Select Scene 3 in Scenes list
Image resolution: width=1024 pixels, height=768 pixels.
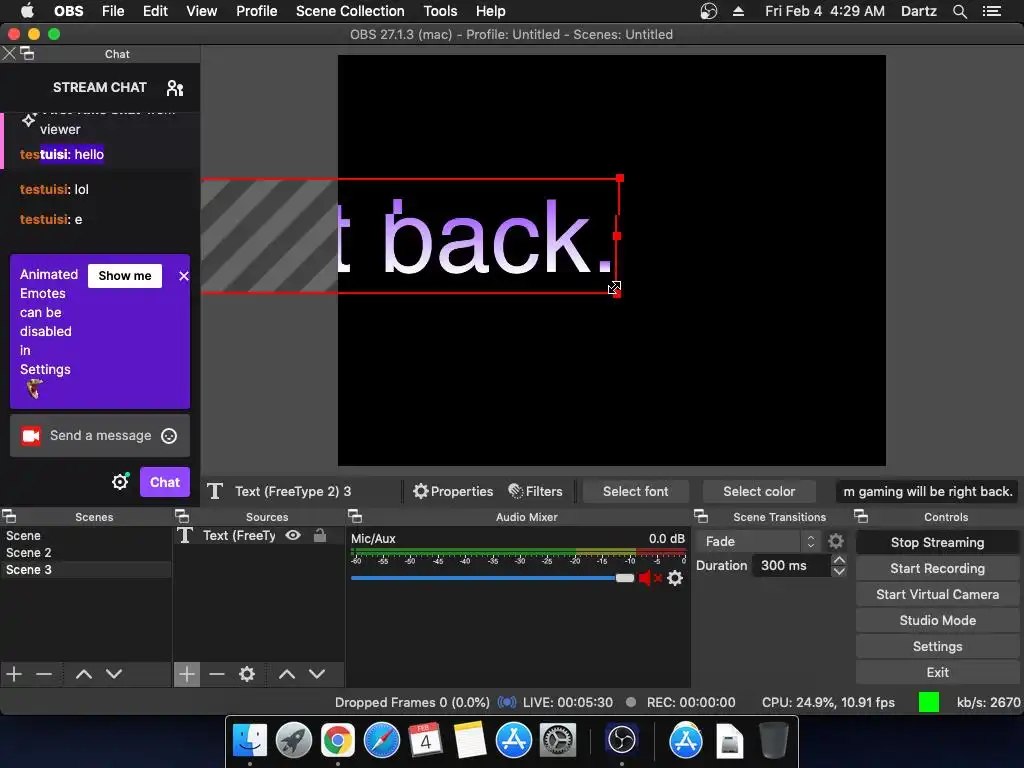click(86, 569)
